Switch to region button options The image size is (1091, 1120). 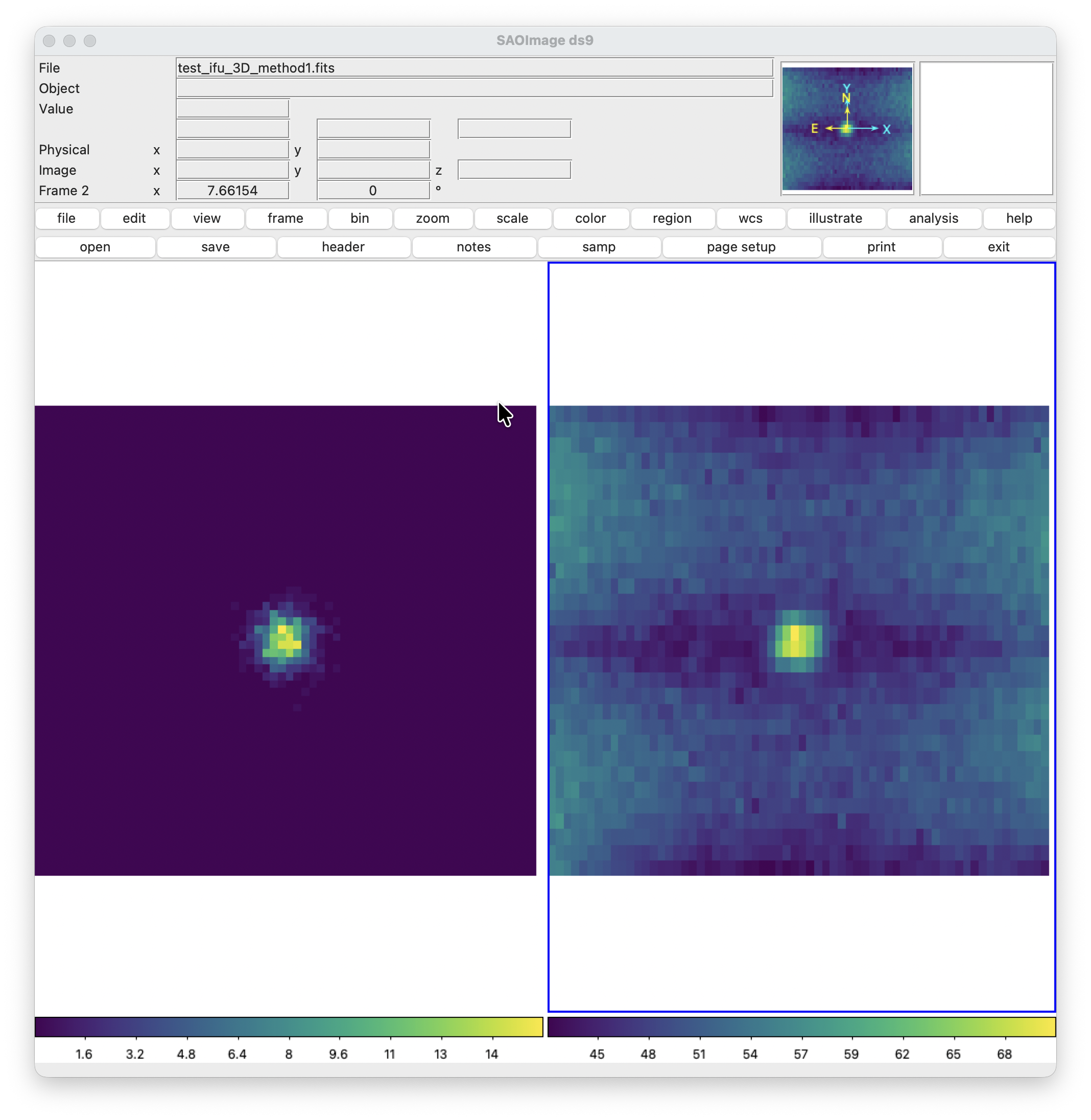[672, 218]
